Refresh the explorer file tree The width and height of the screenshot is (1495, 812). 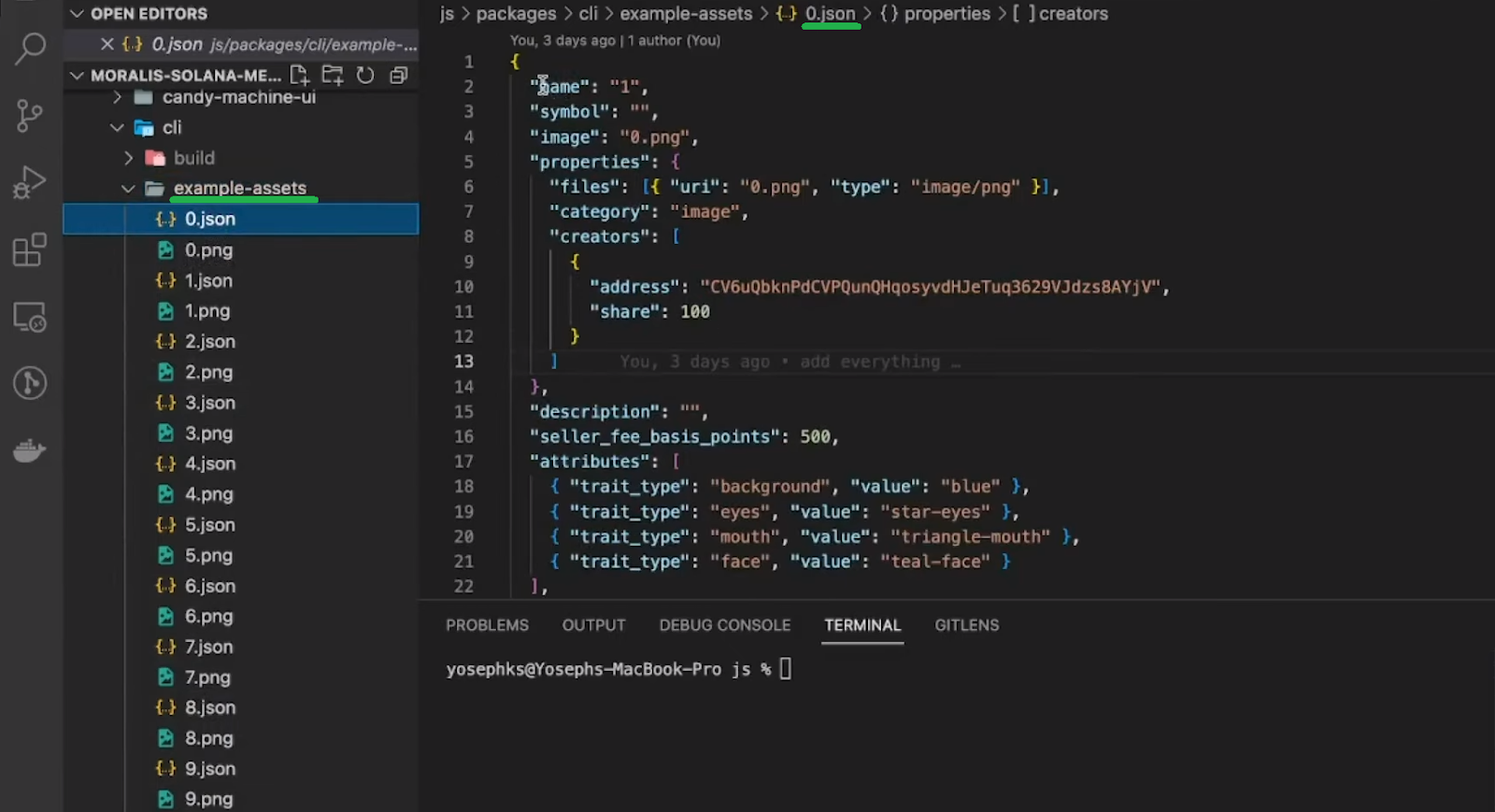point(365,75)
